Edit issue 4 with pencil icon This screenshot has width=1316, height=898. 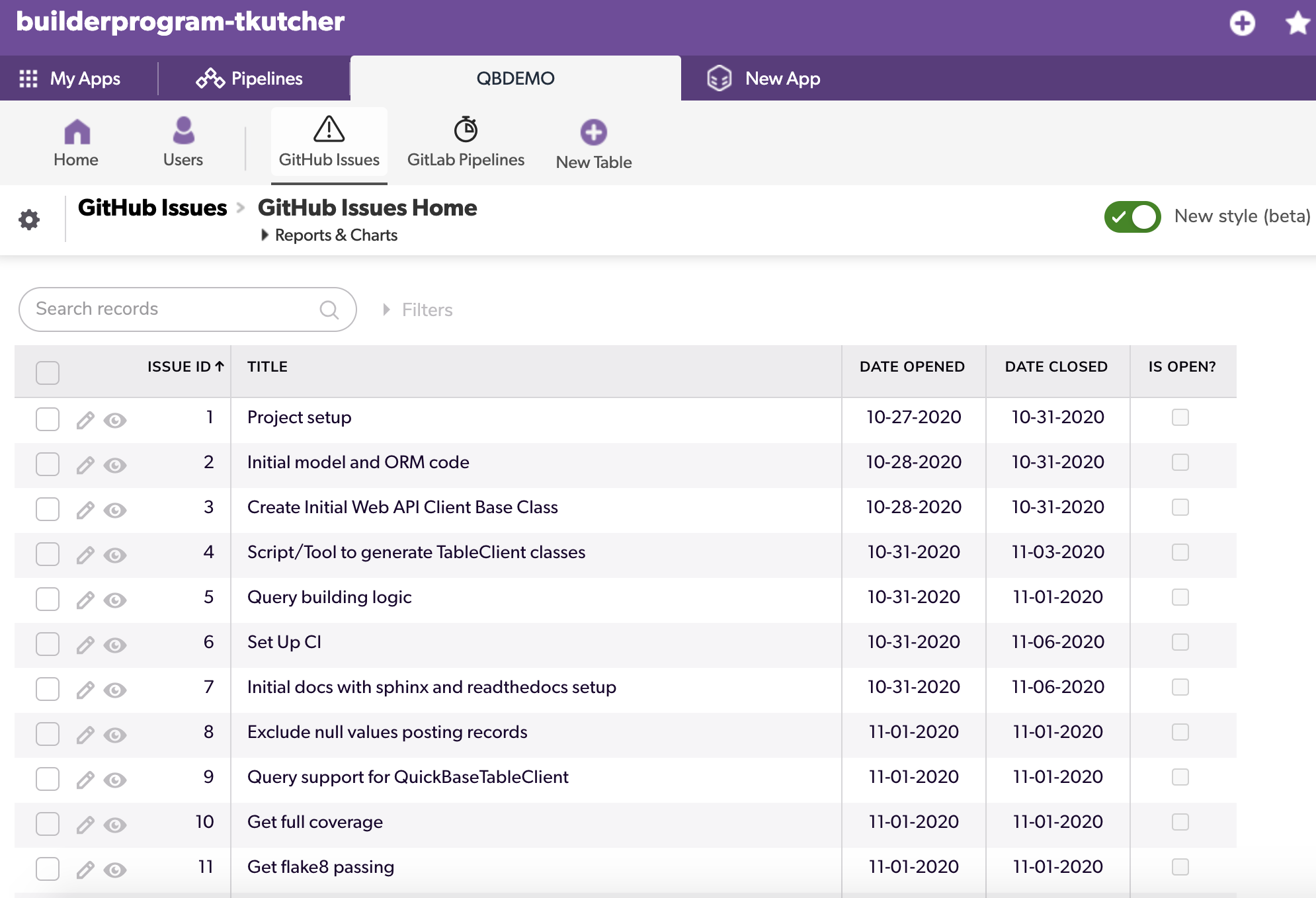point(85,553)
